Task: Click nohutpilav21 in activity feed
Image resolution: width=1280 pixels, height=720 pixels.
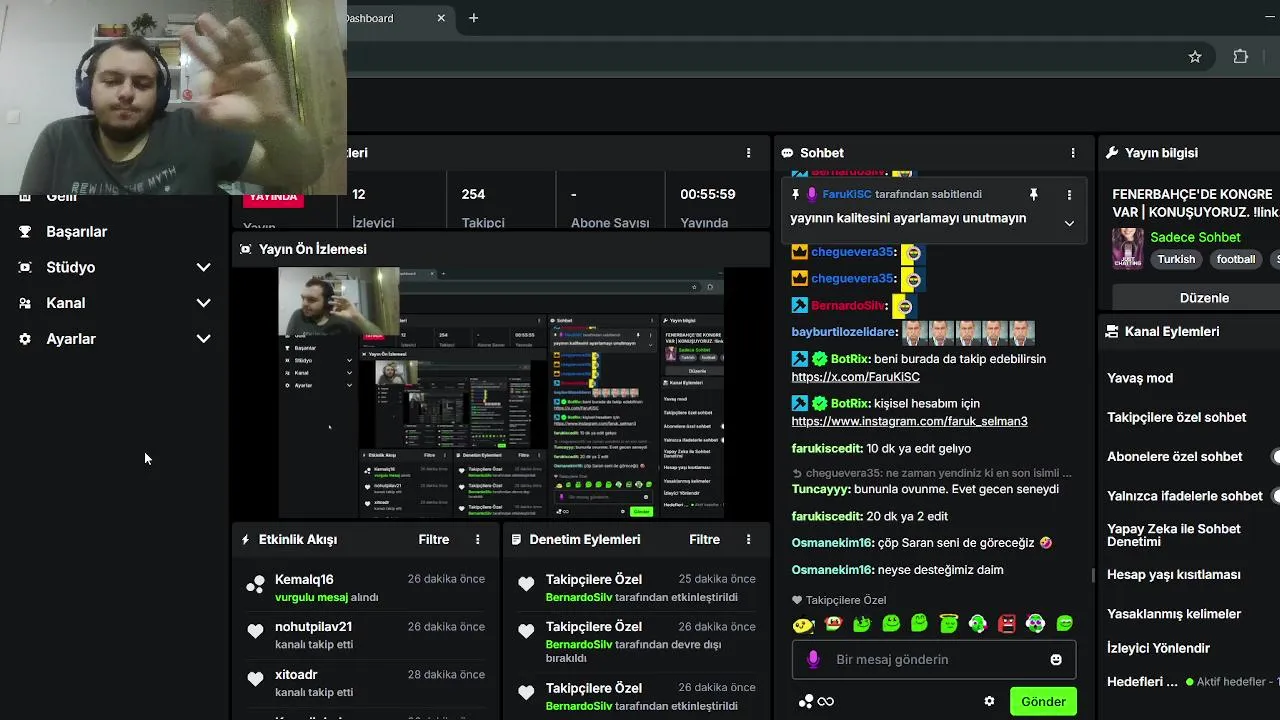Action: [x=313, y=627]
